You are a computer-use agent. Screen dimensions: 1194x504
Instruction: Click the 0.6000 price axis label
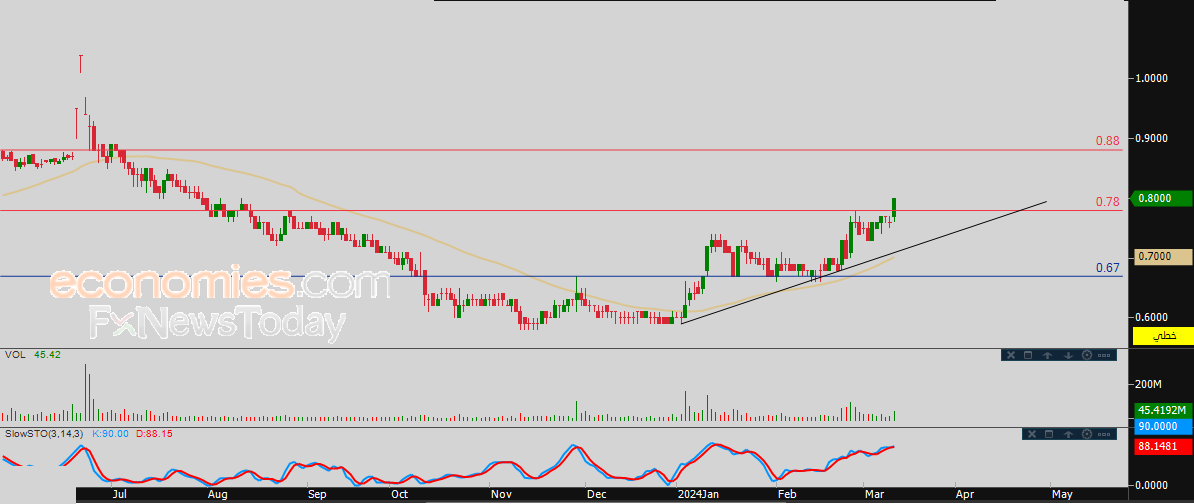pos(1151,317)
